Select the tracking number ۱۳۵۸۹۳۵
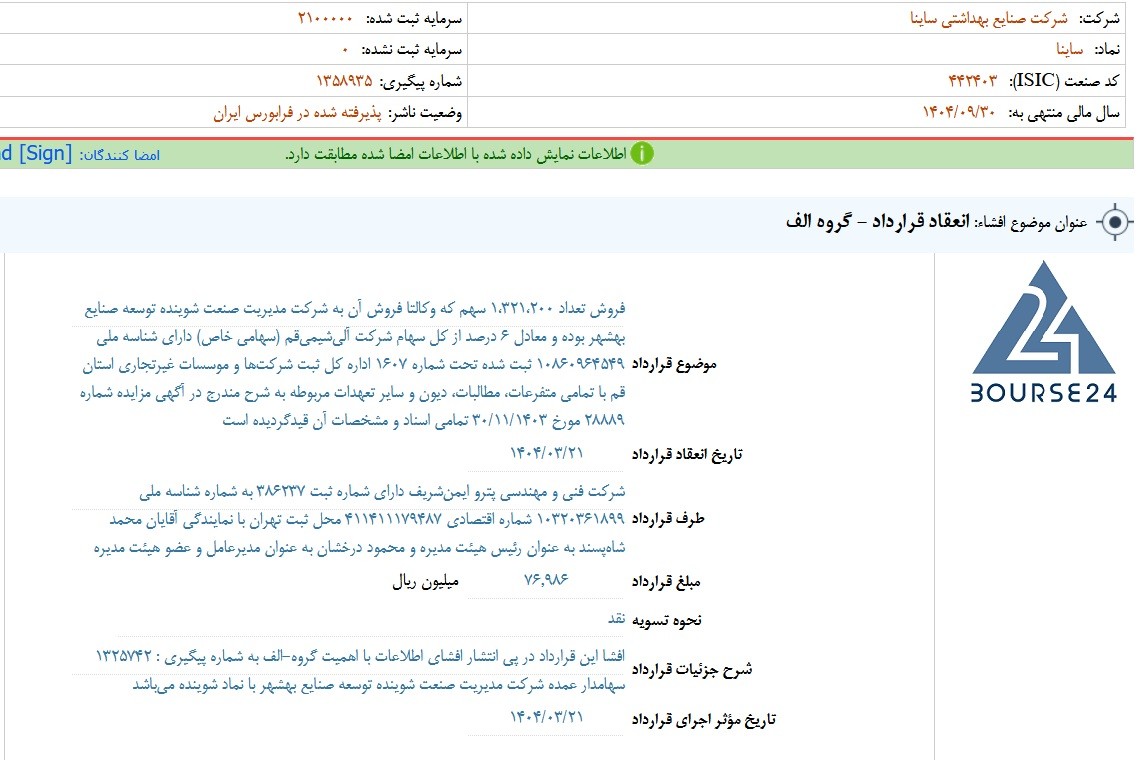The height and width of the screenshot is (760, 1143). tap(344, 80)
